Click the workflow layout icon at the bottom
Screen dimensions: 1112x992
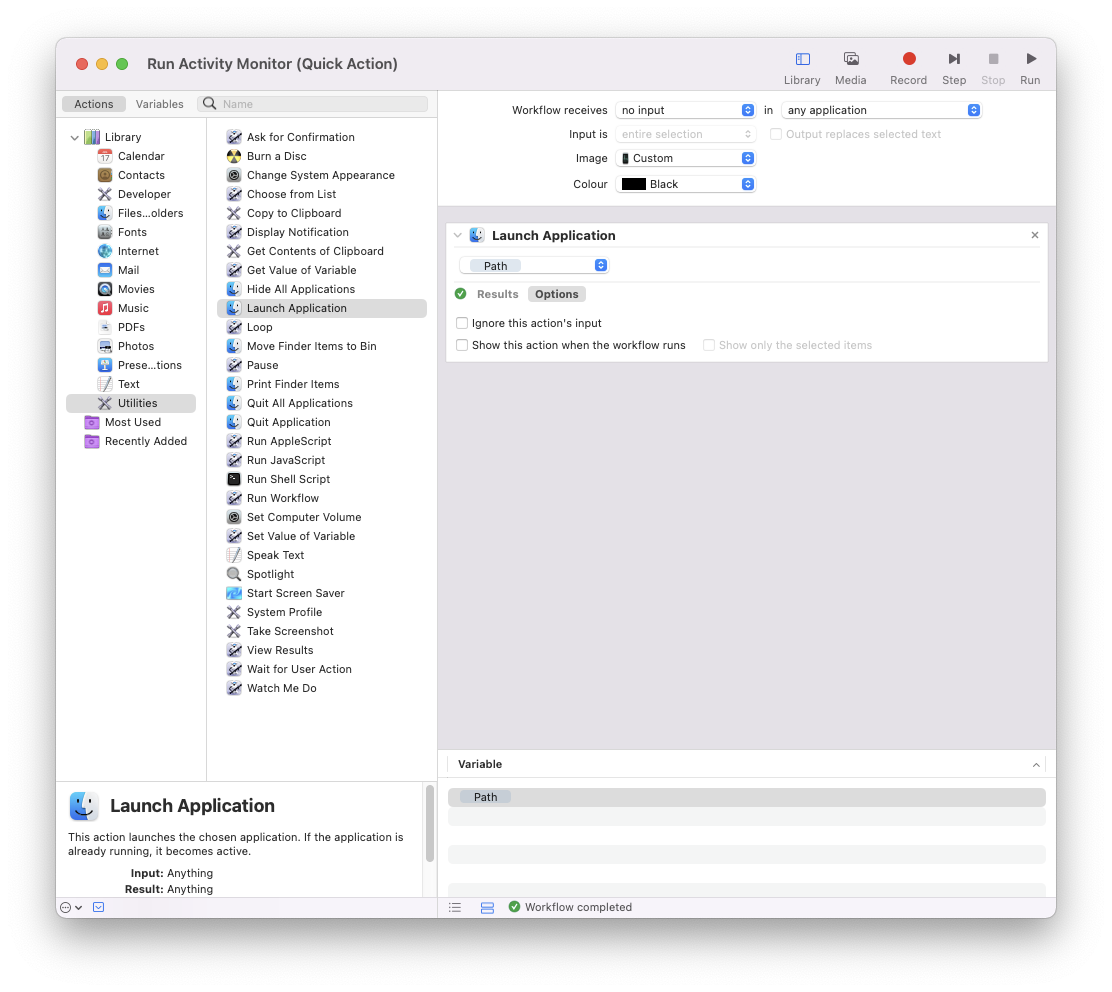point(486,907)
